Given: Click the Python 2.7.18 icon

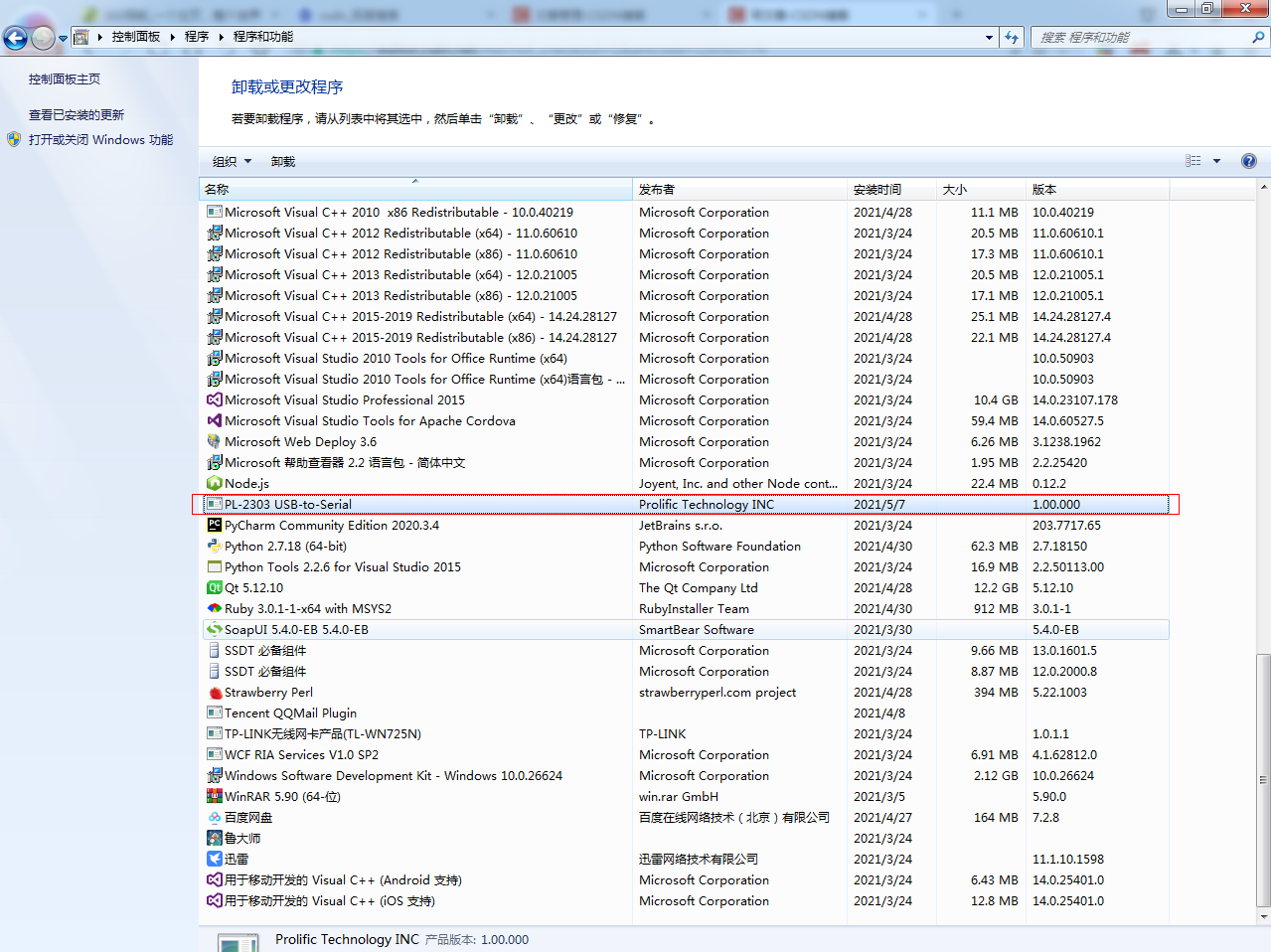Looking at the screenshot, I should coord(214,546).
